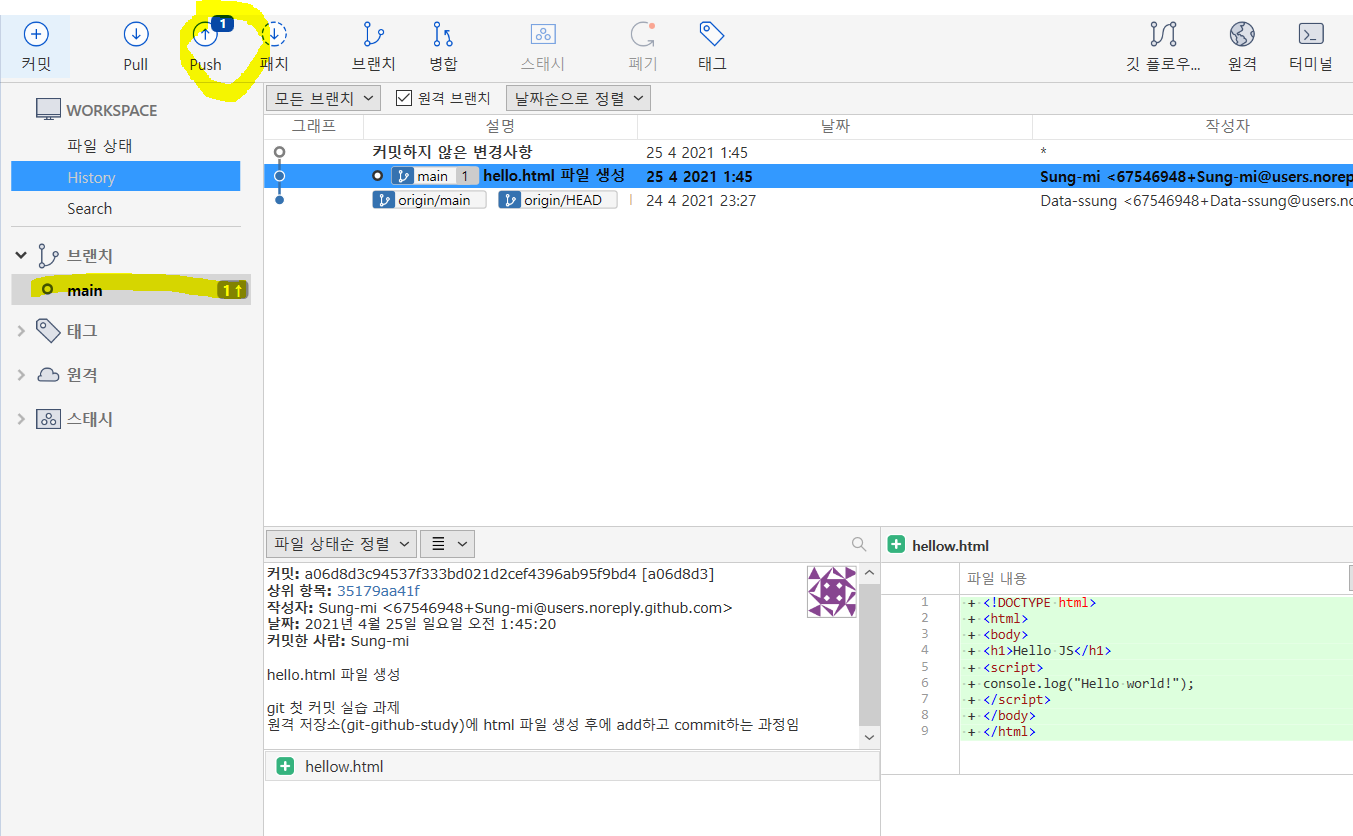Click the commit hash text a06d8d3c
Viewport: 1353px width, 836px height.
click(x=470, y=574)
